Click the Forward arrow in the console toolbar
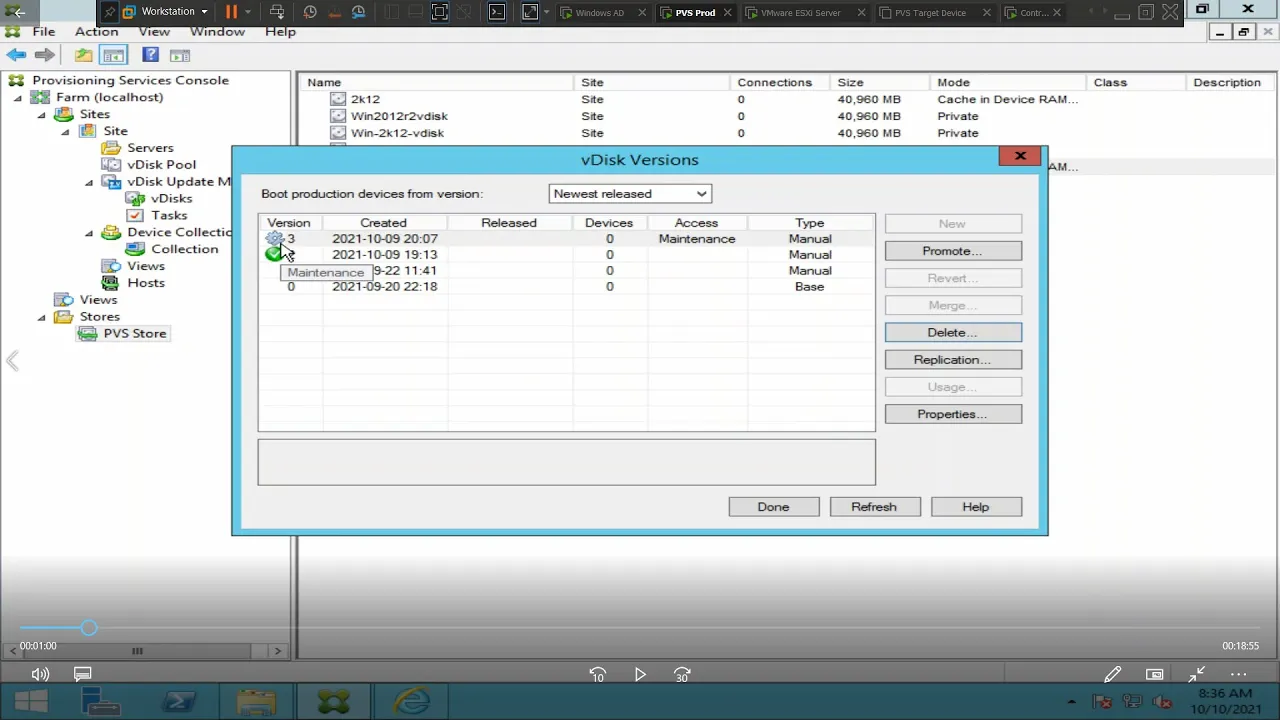Screen dimensions: 1280x720 coord(44,55)
